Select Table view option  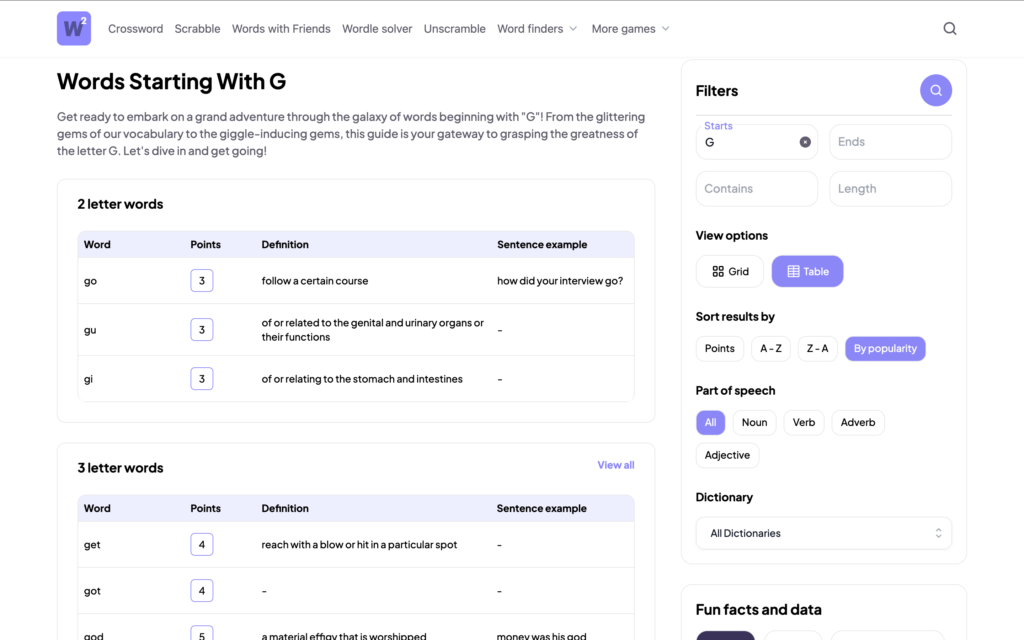pyautogui.click(x=807, y=271)
